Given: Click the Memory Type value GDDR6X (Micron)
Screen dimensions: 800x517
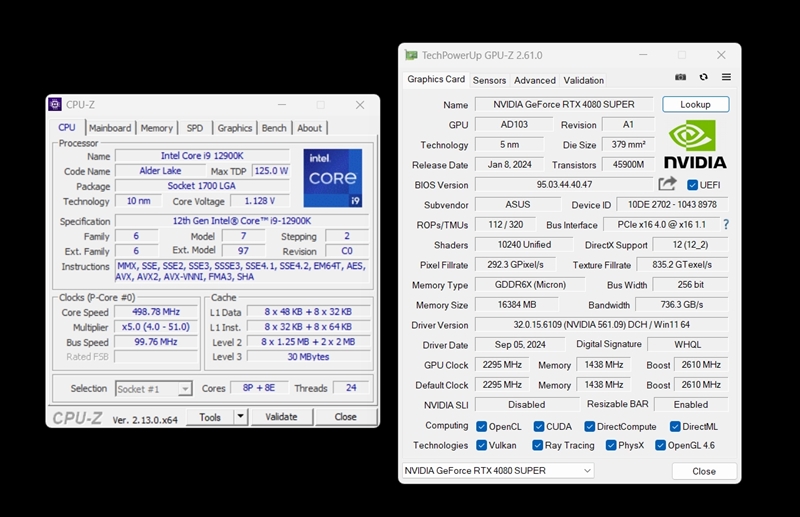Looking at the screenshot, I should click(530, 285).
